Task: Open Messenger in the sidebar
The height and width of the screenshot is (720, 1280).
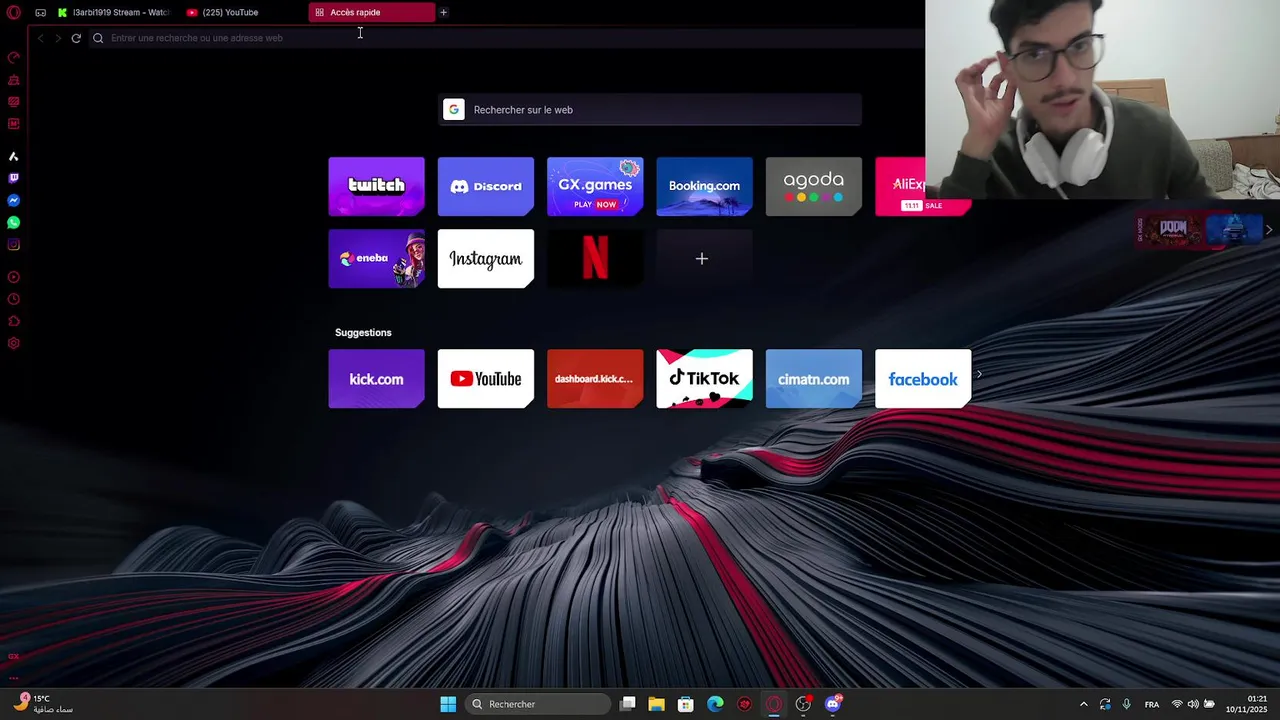Action: pos(14,201)
